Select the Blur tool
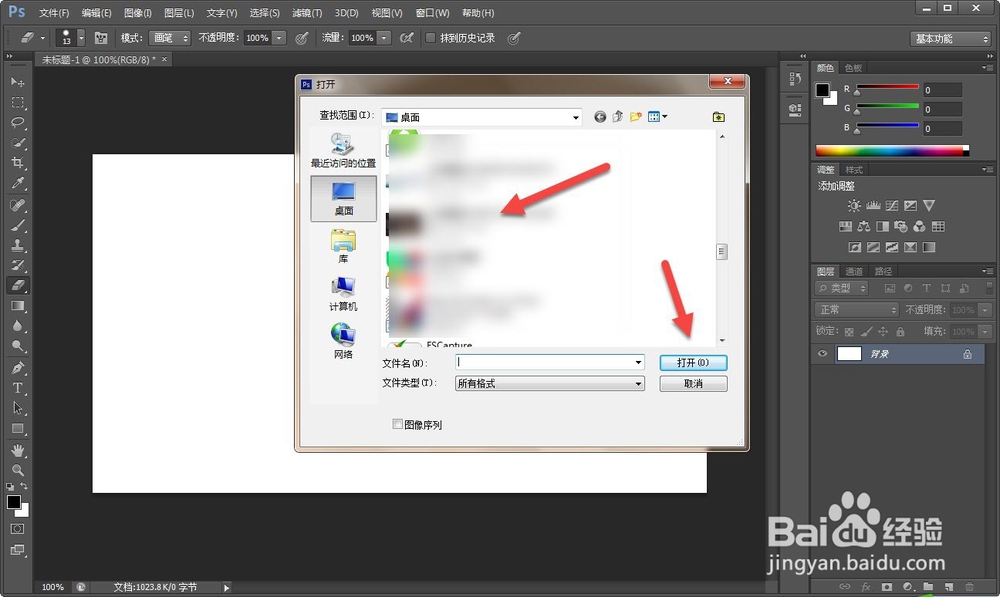The image size is (1000, 597). click(17, 326)
